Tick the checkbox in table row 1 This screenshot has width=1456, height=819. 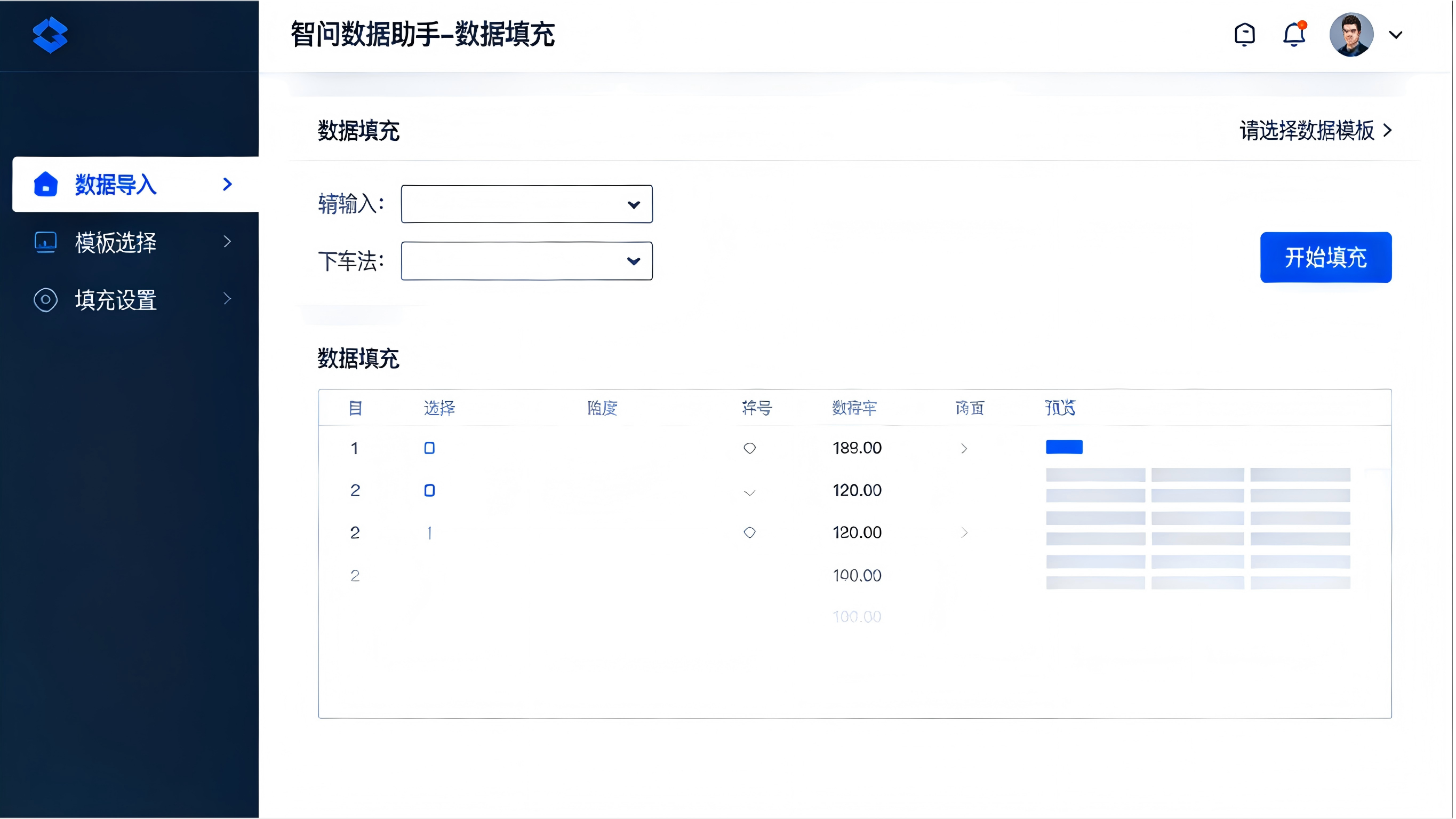429,449
